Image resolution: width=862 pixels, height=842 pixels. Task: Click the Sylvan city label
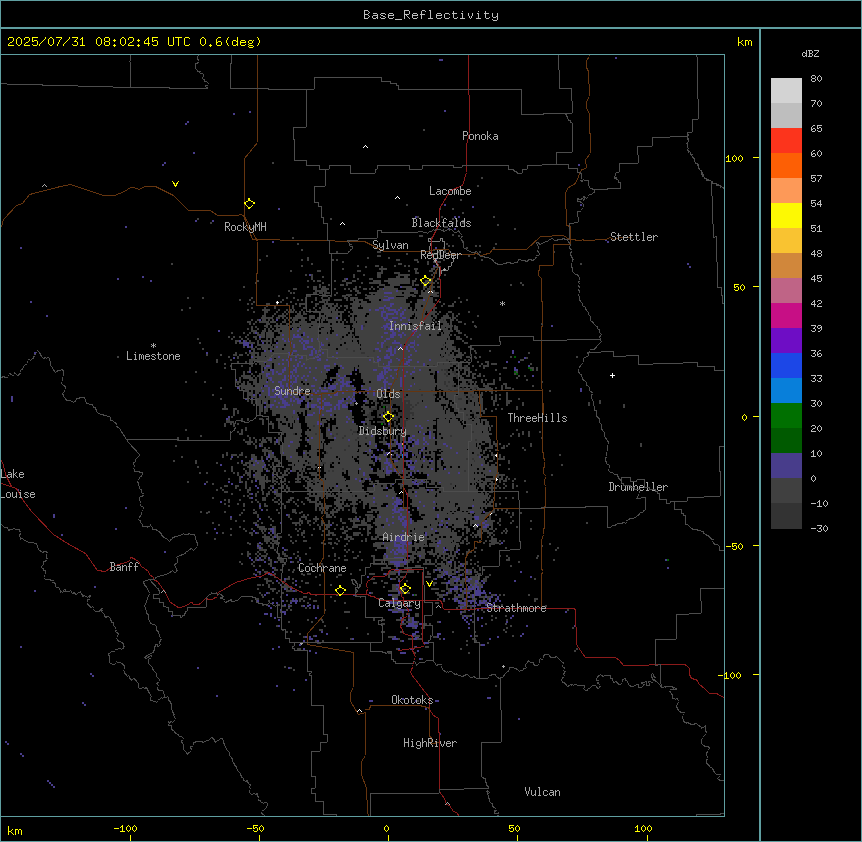(x=390, y=245)
